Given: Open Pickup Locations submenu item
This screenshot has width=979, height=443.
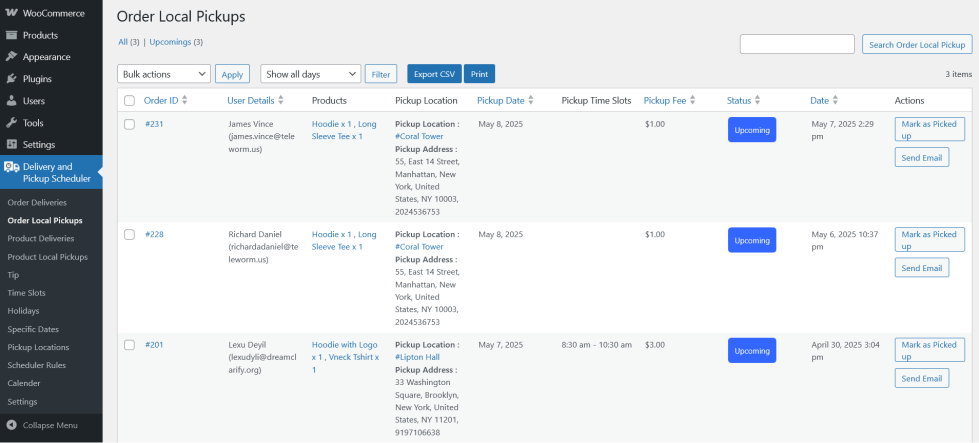Looking at the screenshot, I should pyautogui.click(x=38, y=347).
